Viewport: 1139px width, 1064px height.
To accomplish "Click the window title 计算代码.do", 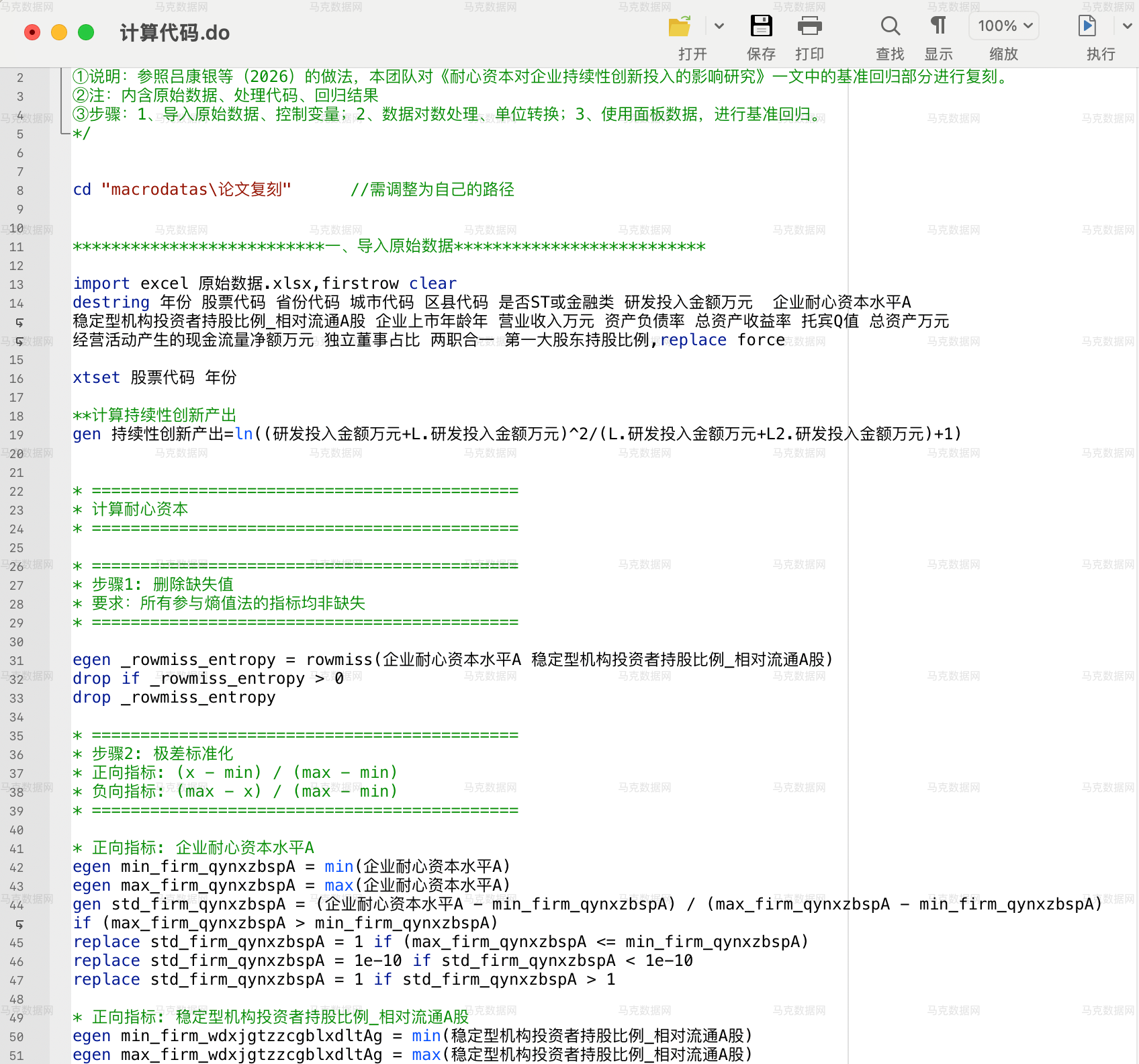I will point(175,33).
